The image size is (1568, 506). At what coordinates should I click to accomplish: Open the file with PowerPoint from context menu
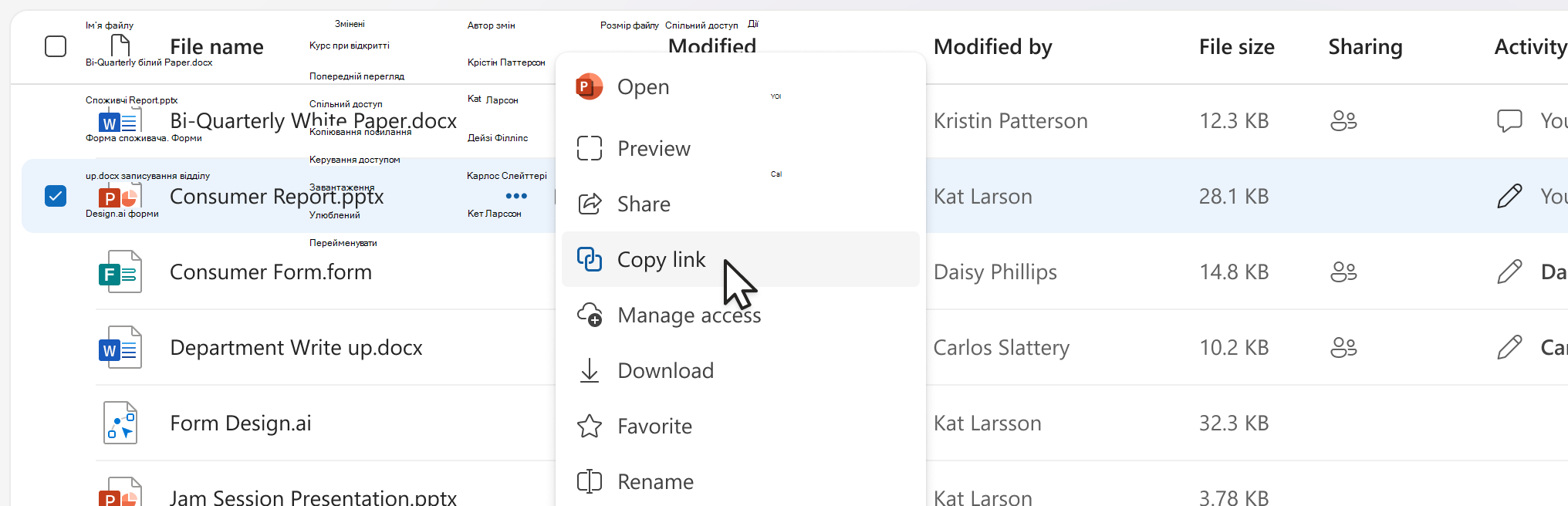pos(741,87)
